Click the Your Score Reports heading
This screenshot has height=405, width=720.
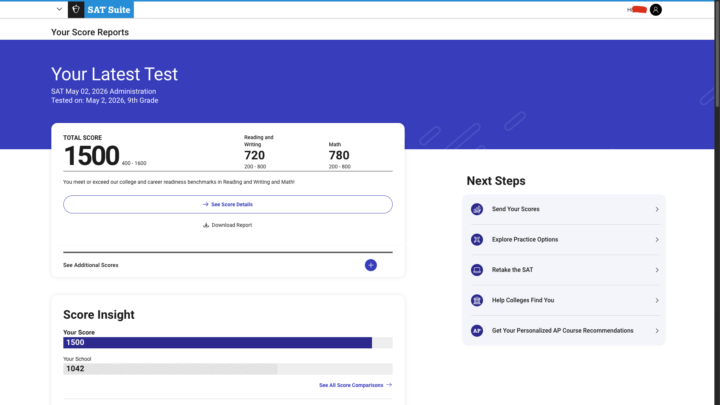click(90, 32)
